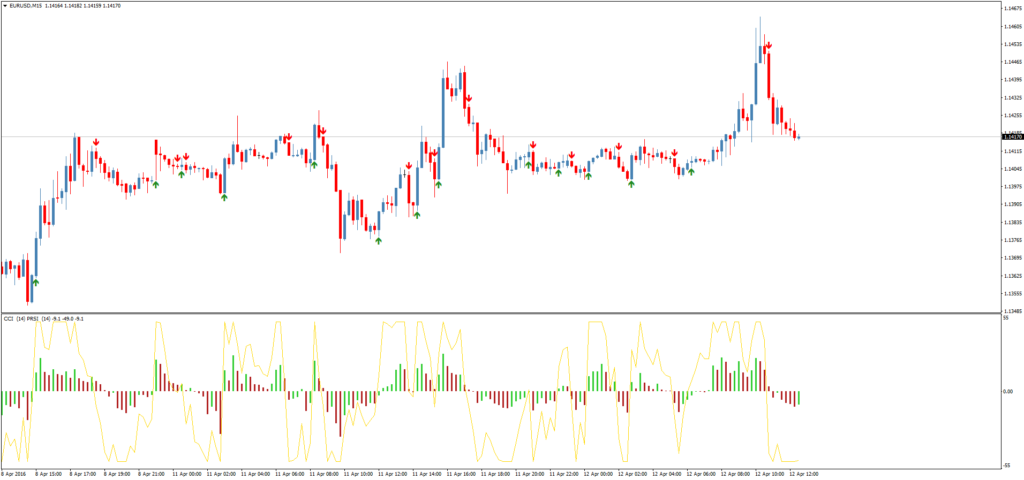Viewport: 1024px width, 480px height.
Task: Click the 8 Apr 2016 date on the time axis
Action: point(14,473)
